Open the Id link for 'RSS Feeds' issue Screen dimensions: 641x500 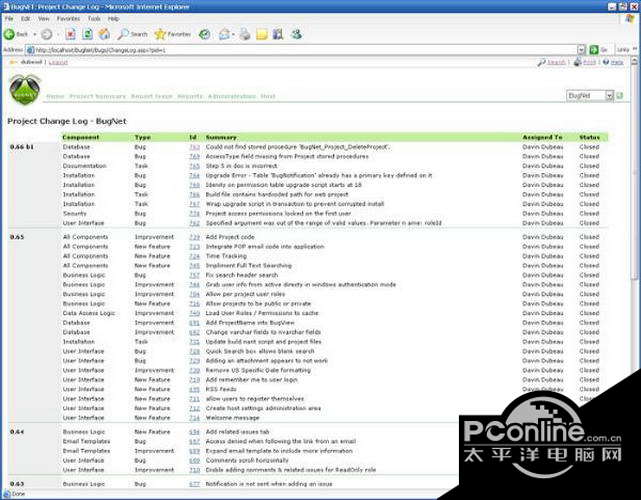coord(195,389)
